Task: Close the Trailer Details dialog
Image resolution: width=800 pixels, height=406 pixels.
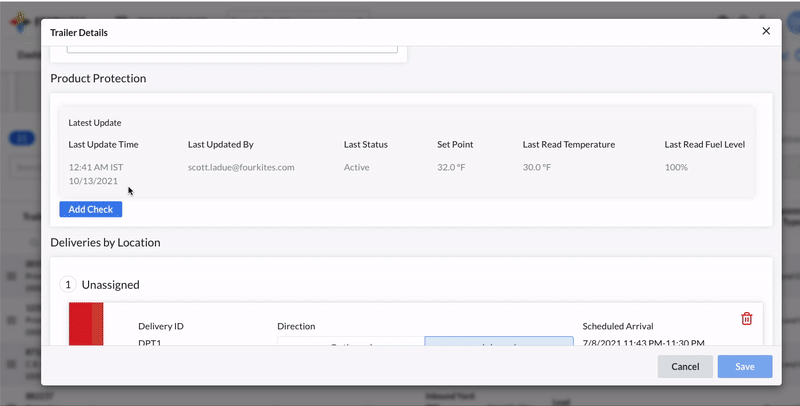Action: click(x=766, y=31)
